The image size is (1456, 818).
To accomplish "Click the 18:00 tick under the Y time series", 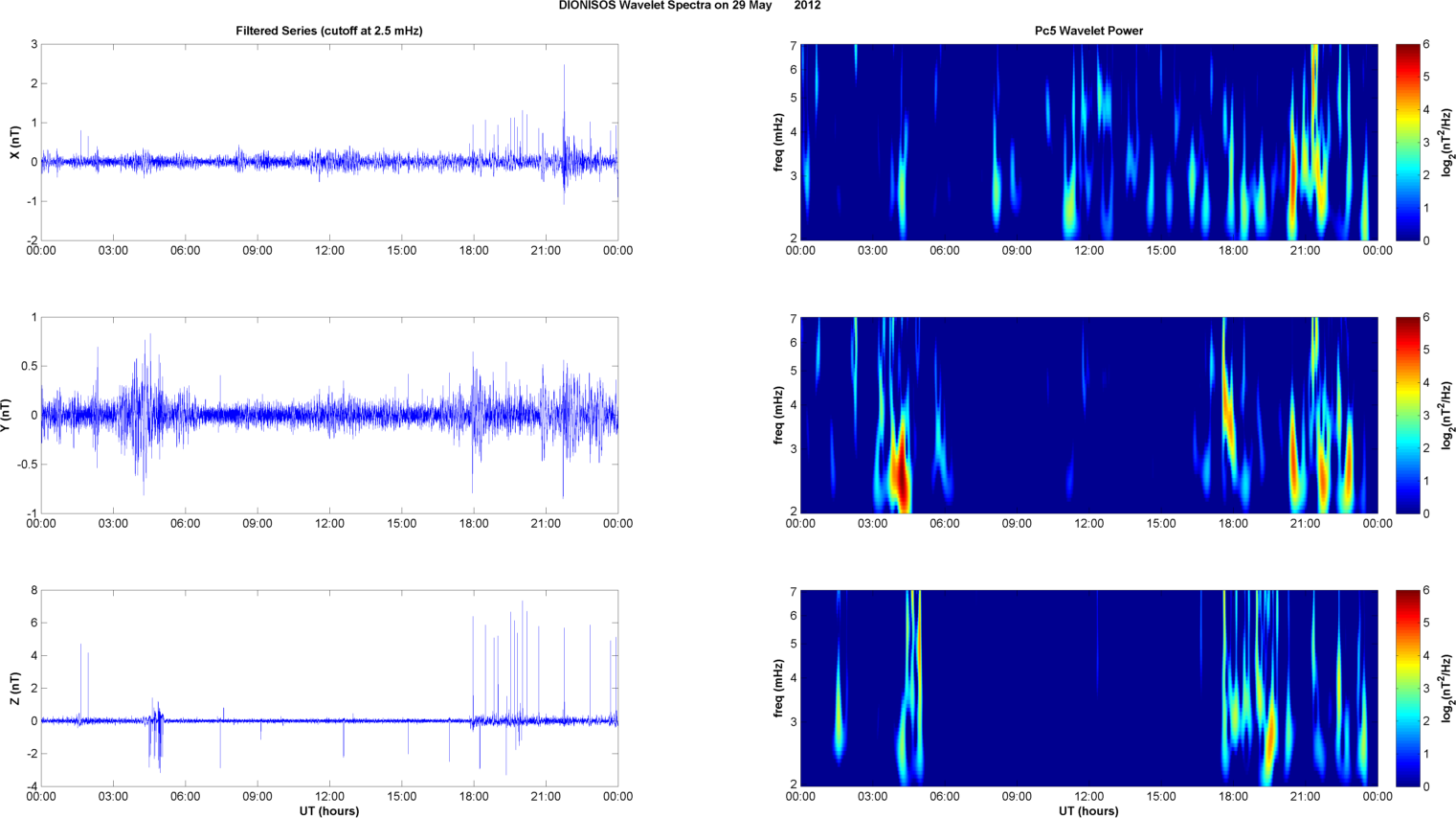I will (x=474, y=524).
